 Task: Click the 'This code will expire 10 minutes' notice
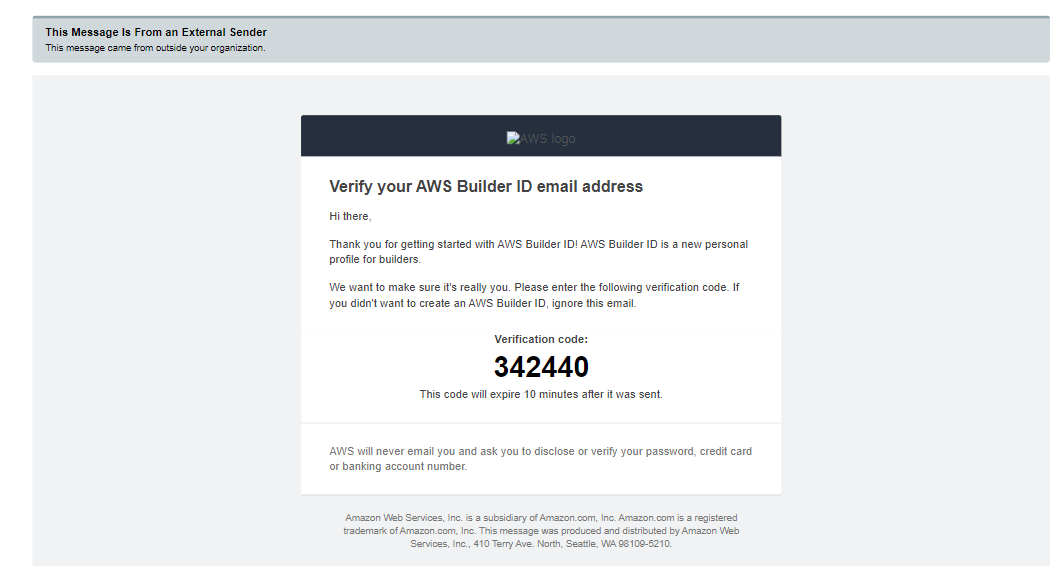point(541,394)
